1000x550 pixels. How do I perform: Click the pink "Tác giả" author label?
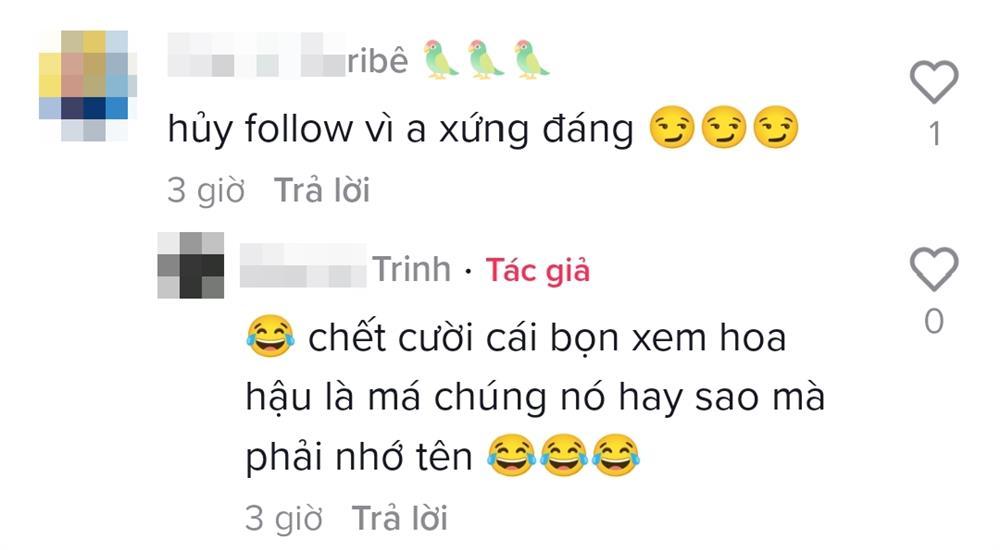click(x=538, y=270)
